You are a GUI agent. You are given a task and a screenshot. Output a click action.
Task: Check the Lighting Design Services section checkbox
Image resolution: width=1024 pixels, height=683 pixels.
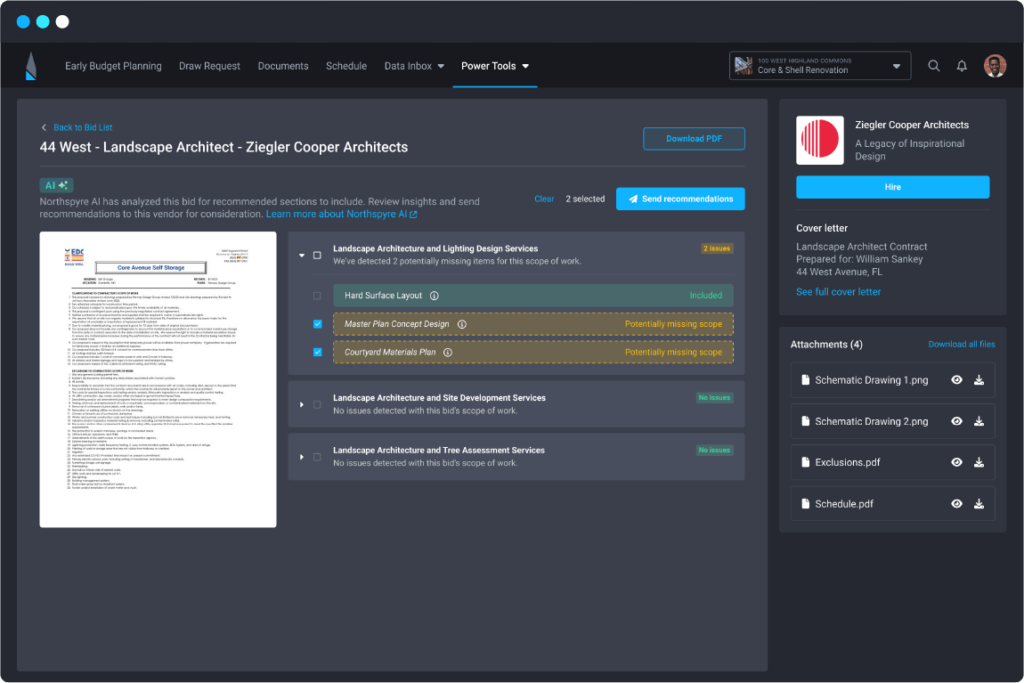tap(317, 255)
